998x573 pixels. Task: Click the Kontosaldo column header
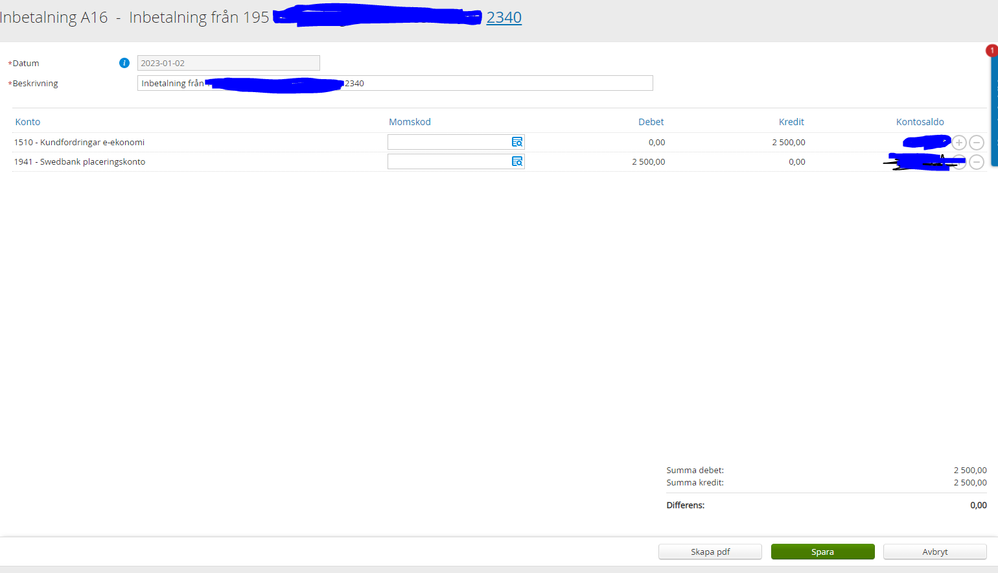(919, 122)
